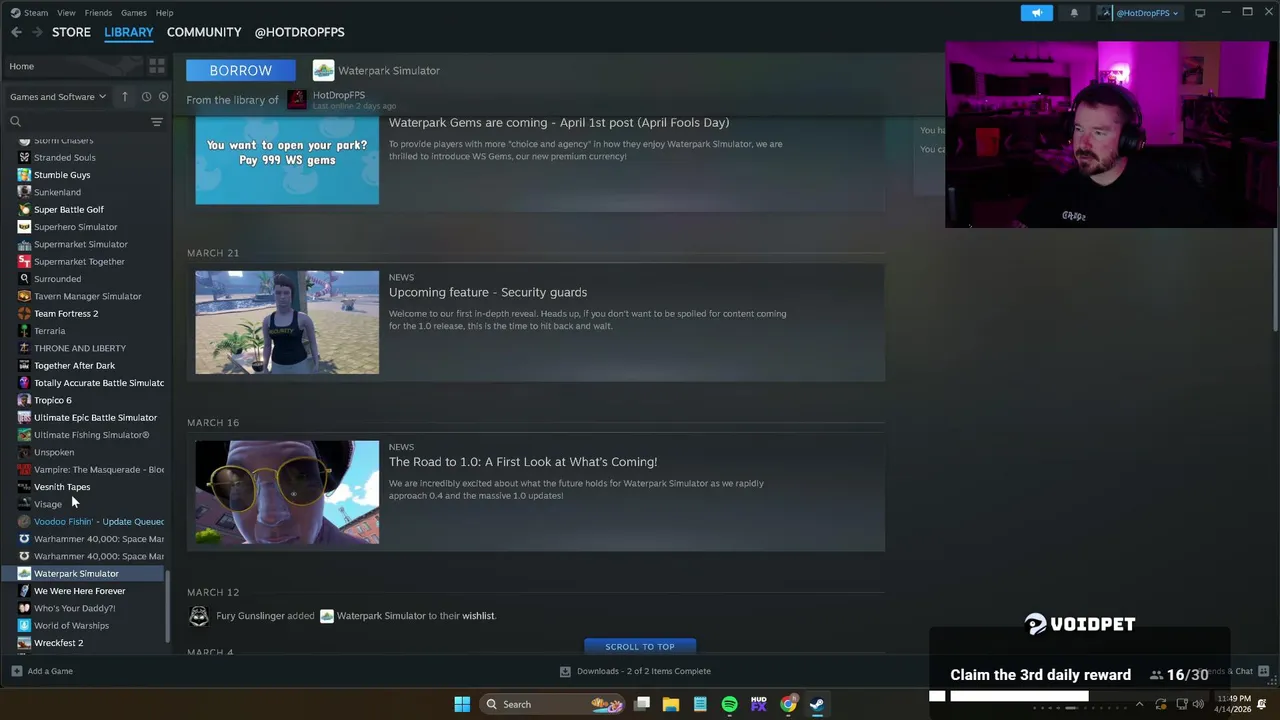
Task: Switch to the STORE tab
Action: point(71,32)
